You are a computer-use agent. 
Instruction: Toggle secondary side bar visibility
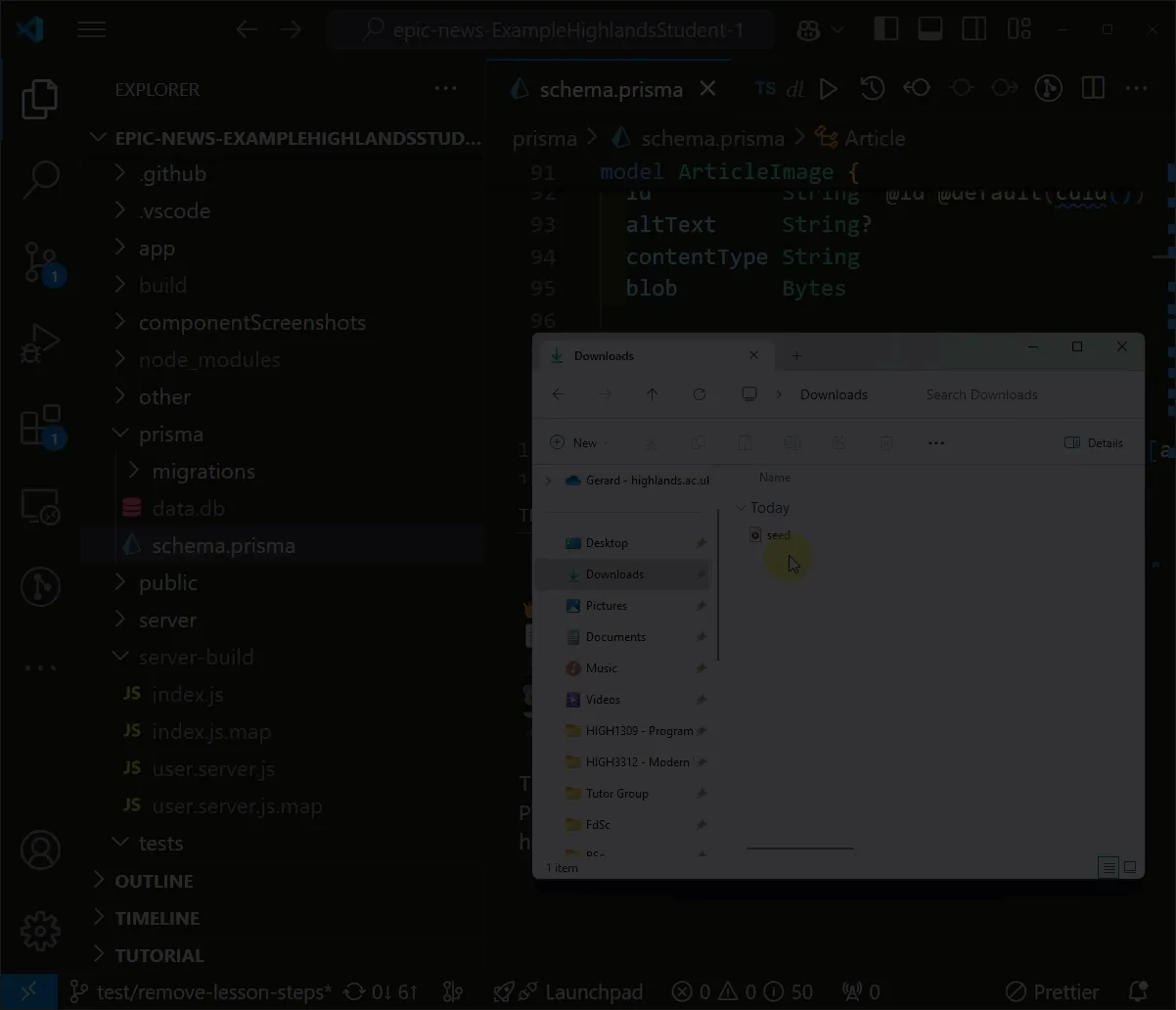point(974,29)
